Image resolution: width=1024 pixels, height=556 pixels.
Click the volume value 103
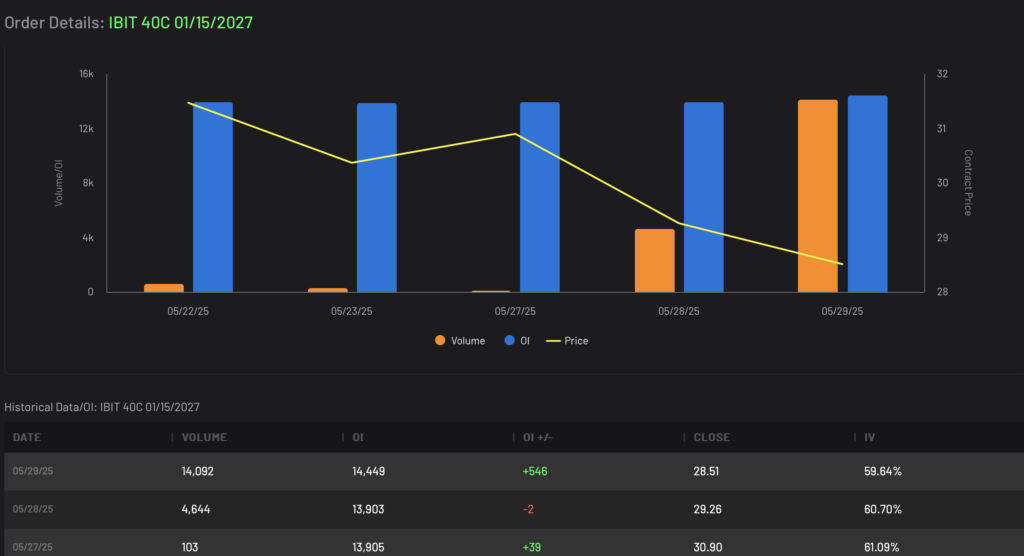pyautogui.click(x=190, y=547)
